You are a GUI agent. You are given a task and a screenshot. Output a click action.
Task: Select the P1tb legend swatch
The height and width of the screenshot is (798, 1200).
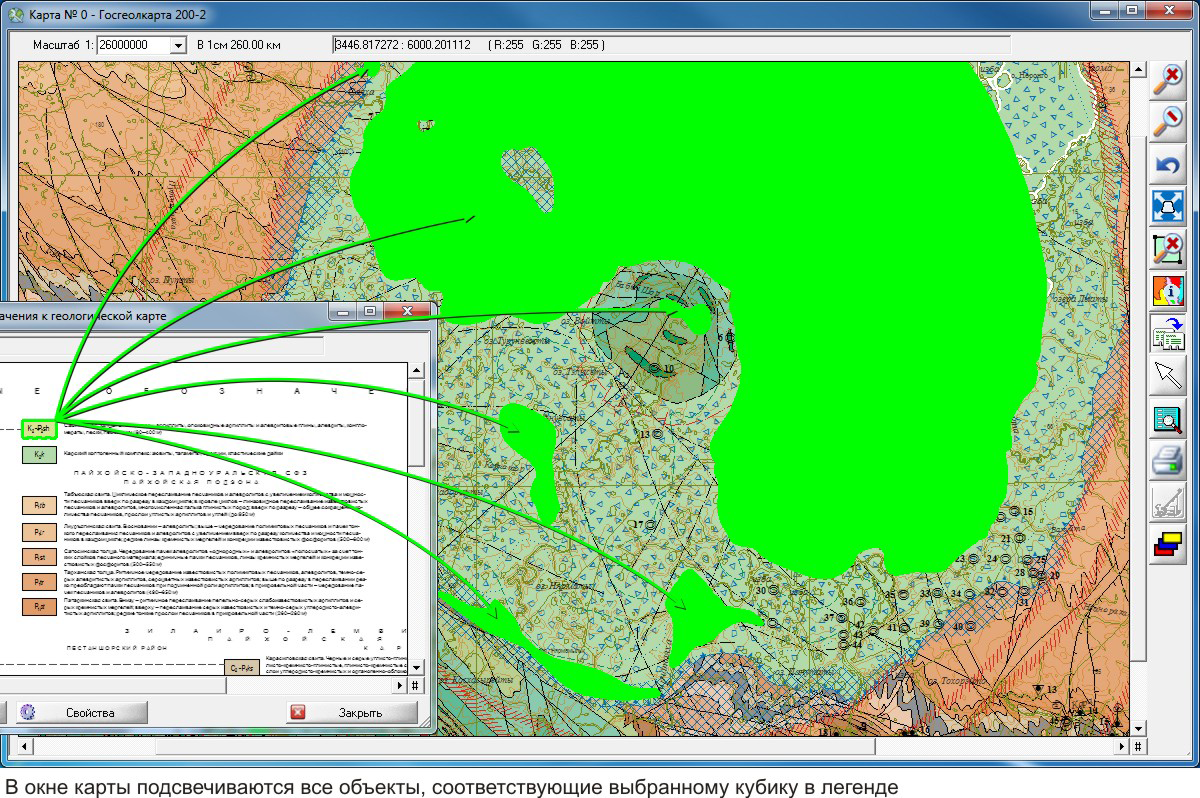pos(39,505)
